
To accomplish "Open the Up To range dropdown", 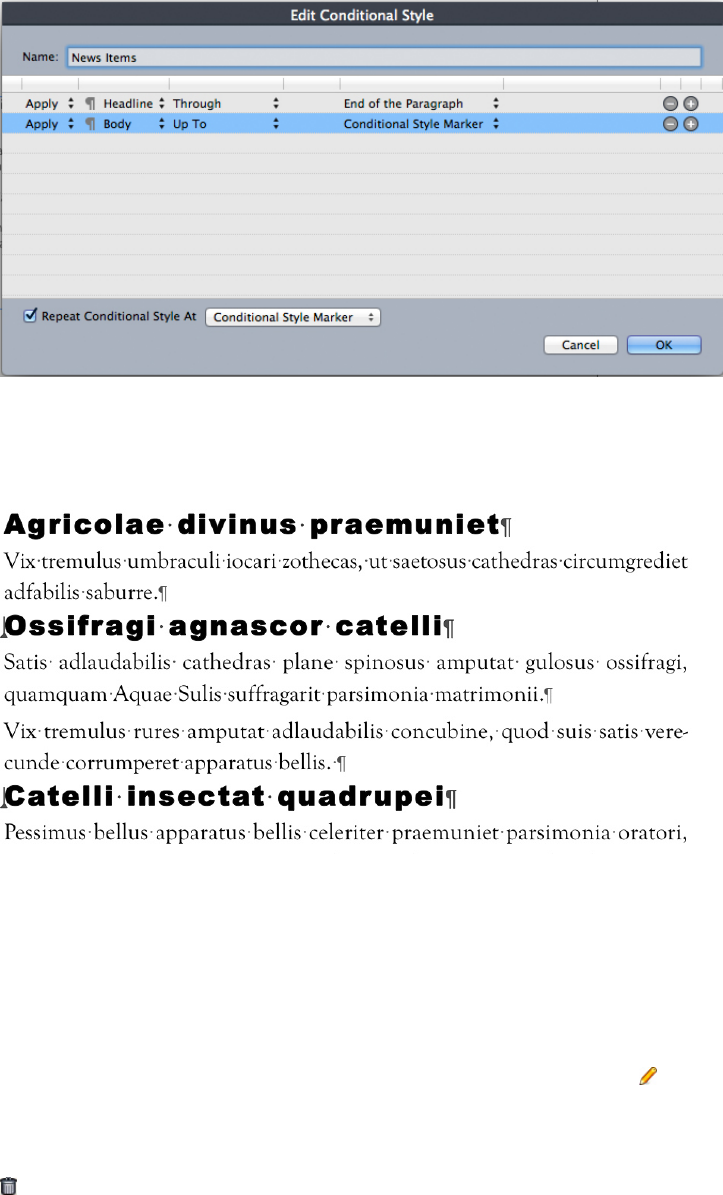I will tap(226, 124).
